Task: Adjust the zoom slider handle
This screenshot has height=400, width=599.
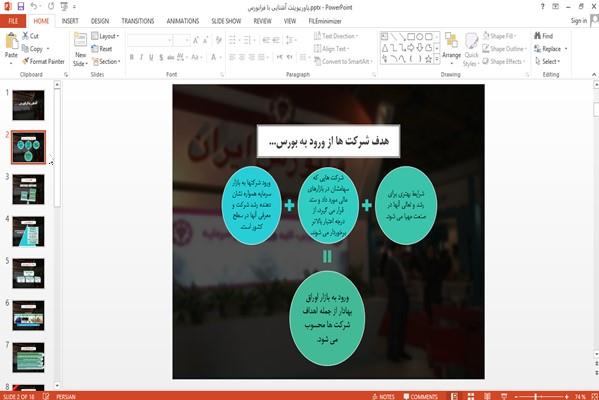Action: pyautogui.click(x=536, y=397)
